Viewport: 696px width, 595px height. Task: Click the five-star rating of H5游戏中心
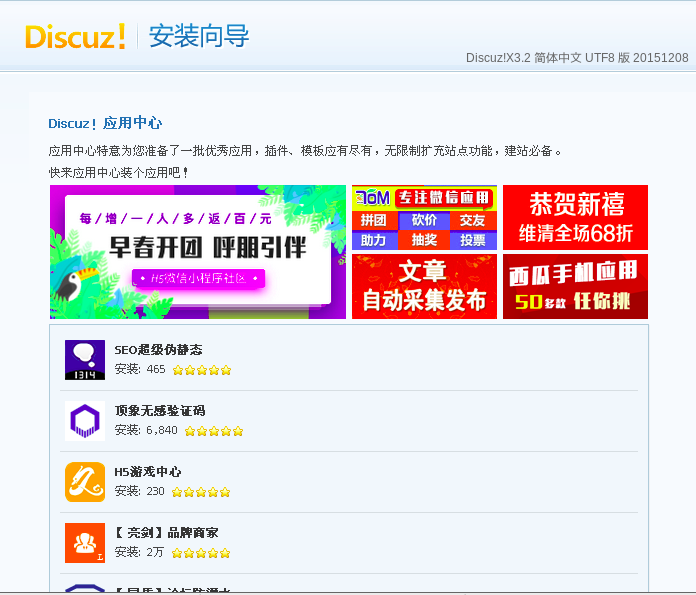(201, 492)
